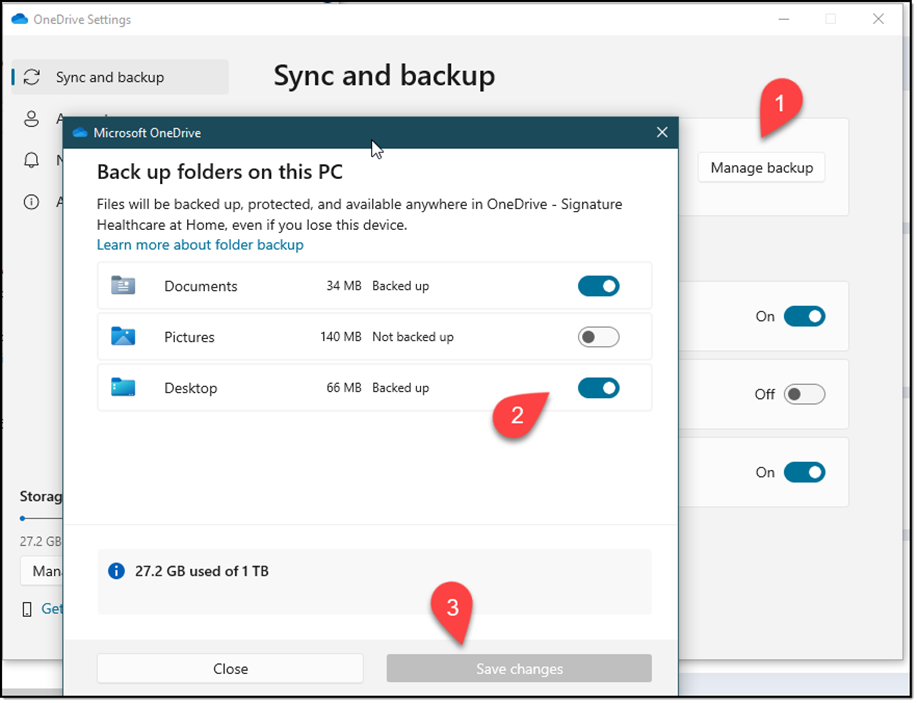Click the Close button in backup dialog
Screen dimensions: 917x703
click(230, 670)
